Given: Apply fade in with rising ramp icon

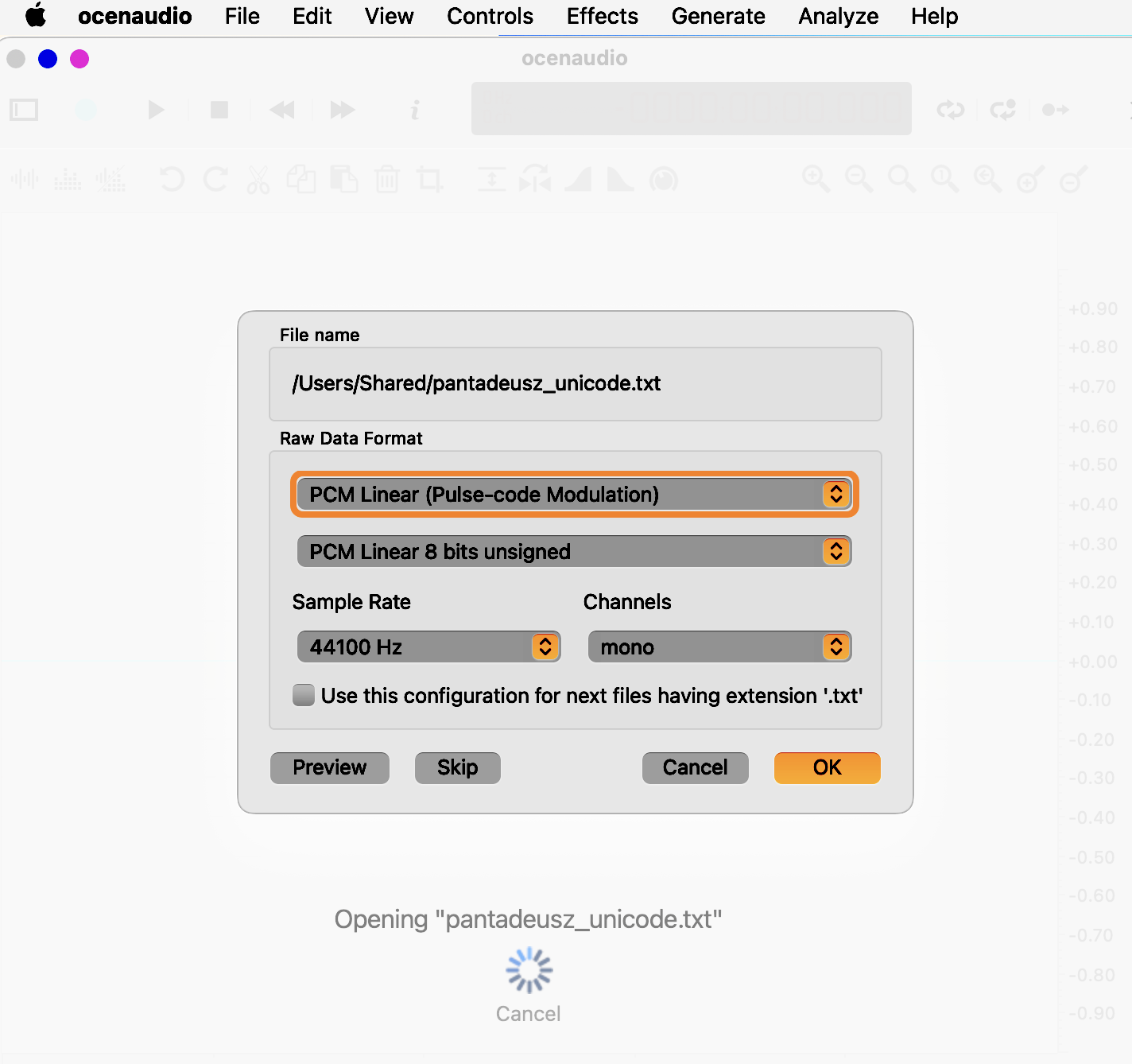Looking at the screenshot, I should point(578,180).
